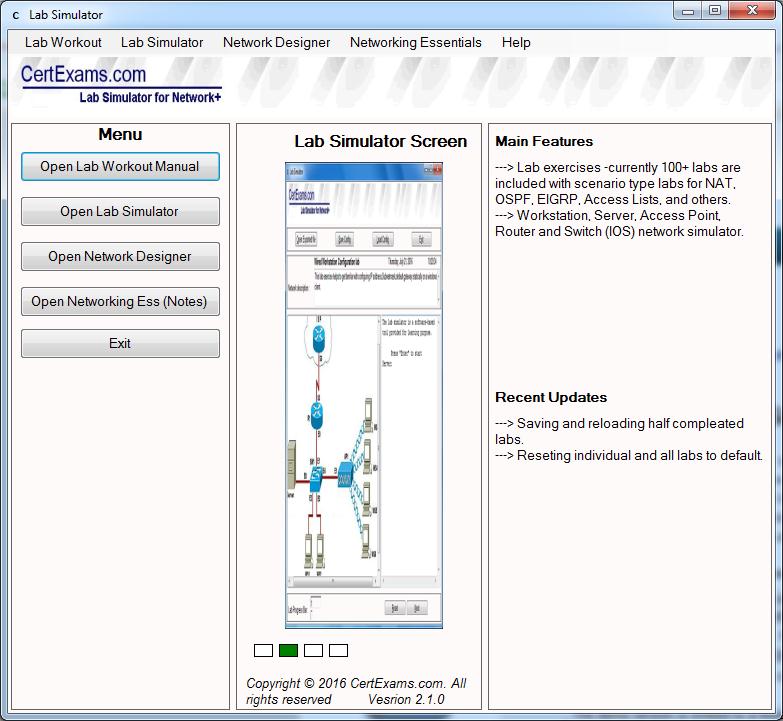Maximize the Lab Simulator window
783x721 pixels.
coord(715,11)
